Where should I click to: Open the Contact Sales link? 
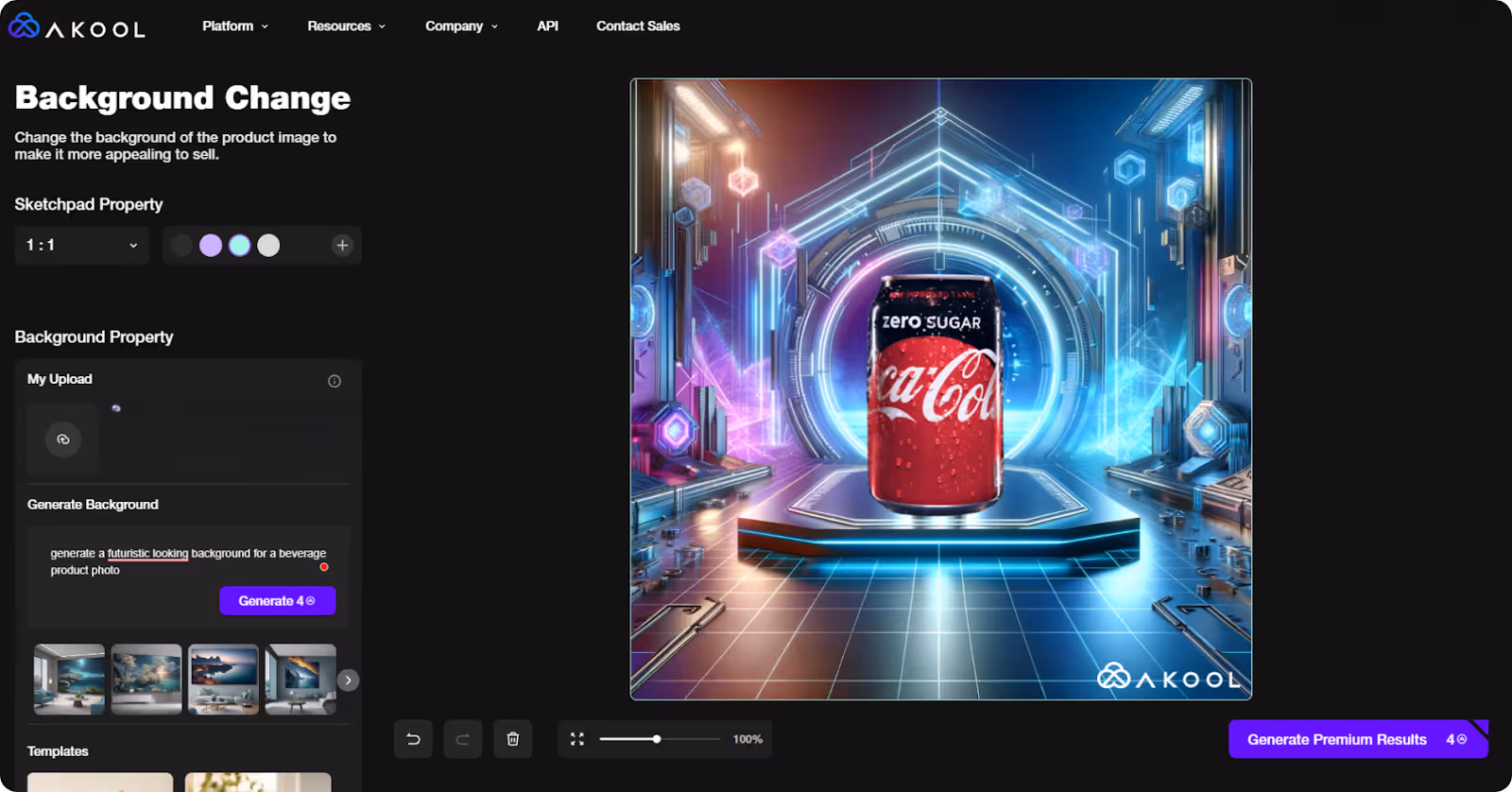(638, 26)
